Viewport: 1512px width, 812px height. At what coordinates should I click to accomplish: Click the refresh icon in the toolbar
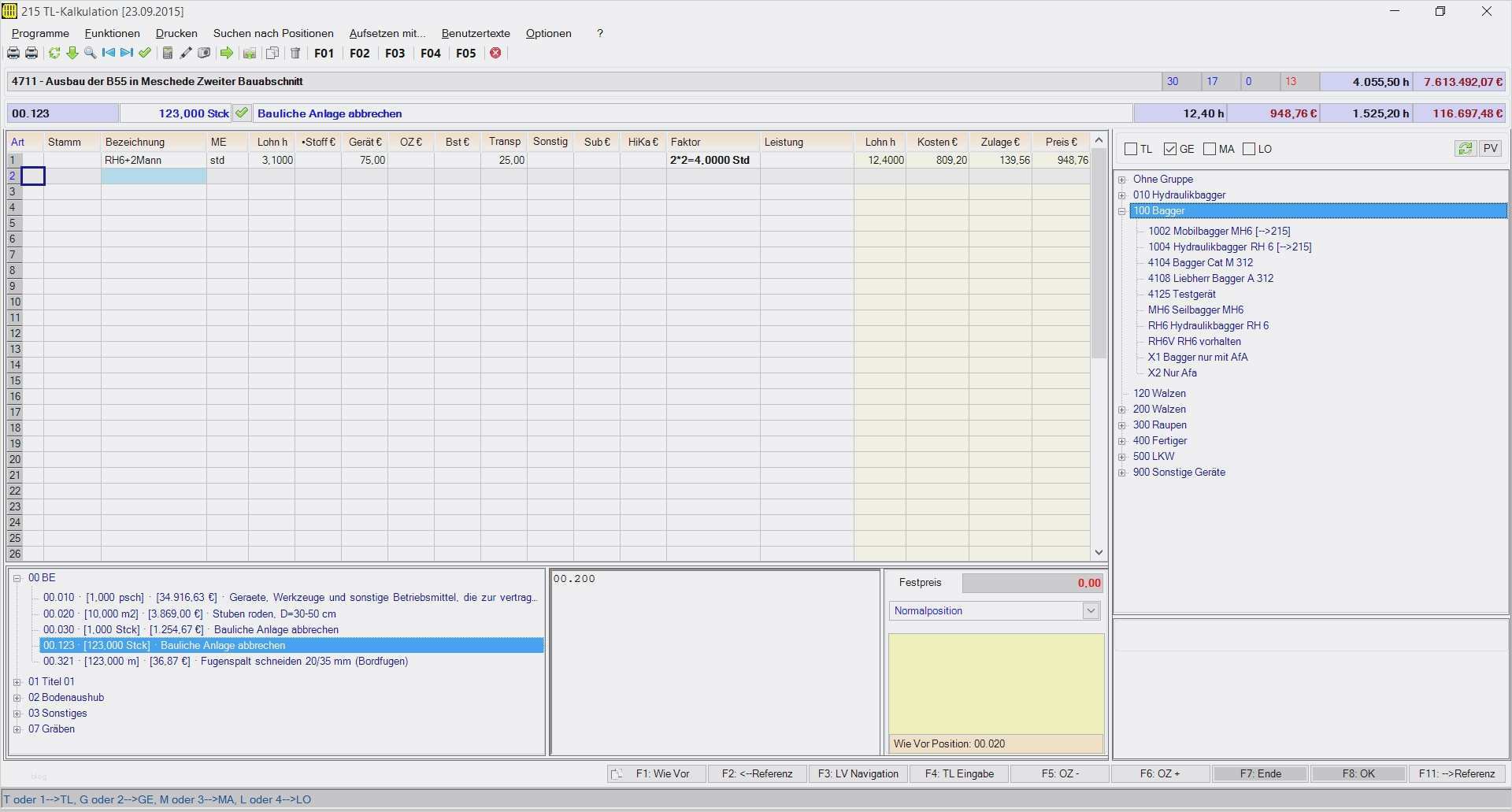[x=54, y=53]
